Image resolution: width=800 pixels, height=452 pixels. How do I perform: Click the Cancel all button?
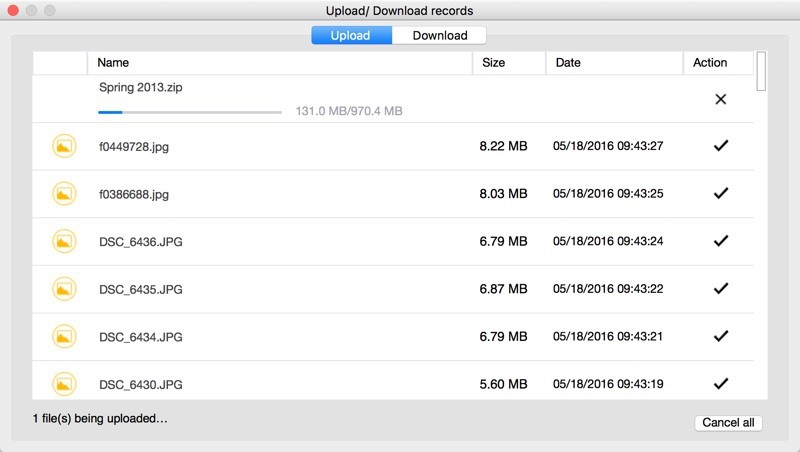click(x=728, y=422)
